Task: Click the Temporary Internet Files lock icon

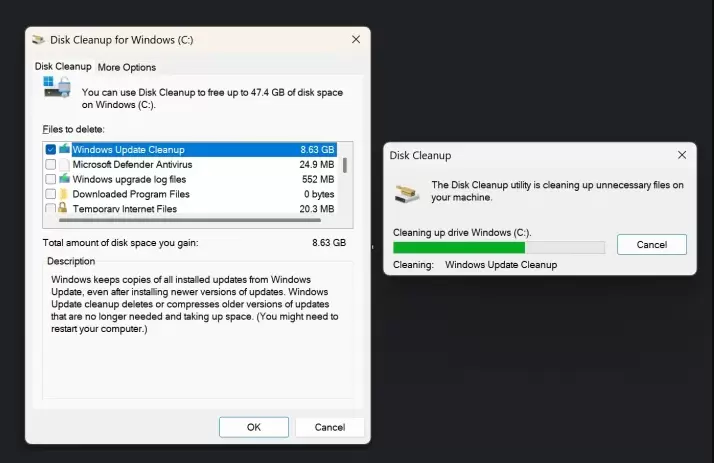Action: point(64,209)
